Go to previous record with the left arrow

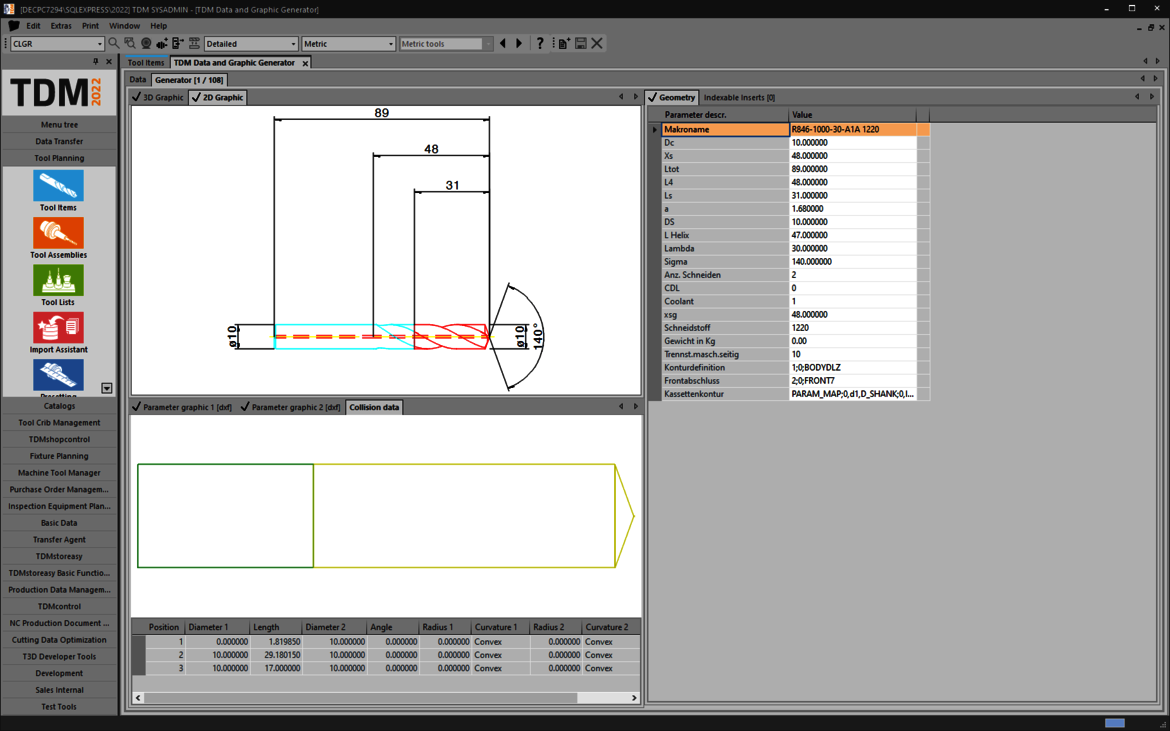pyautogui.click(x=503, y=43)
